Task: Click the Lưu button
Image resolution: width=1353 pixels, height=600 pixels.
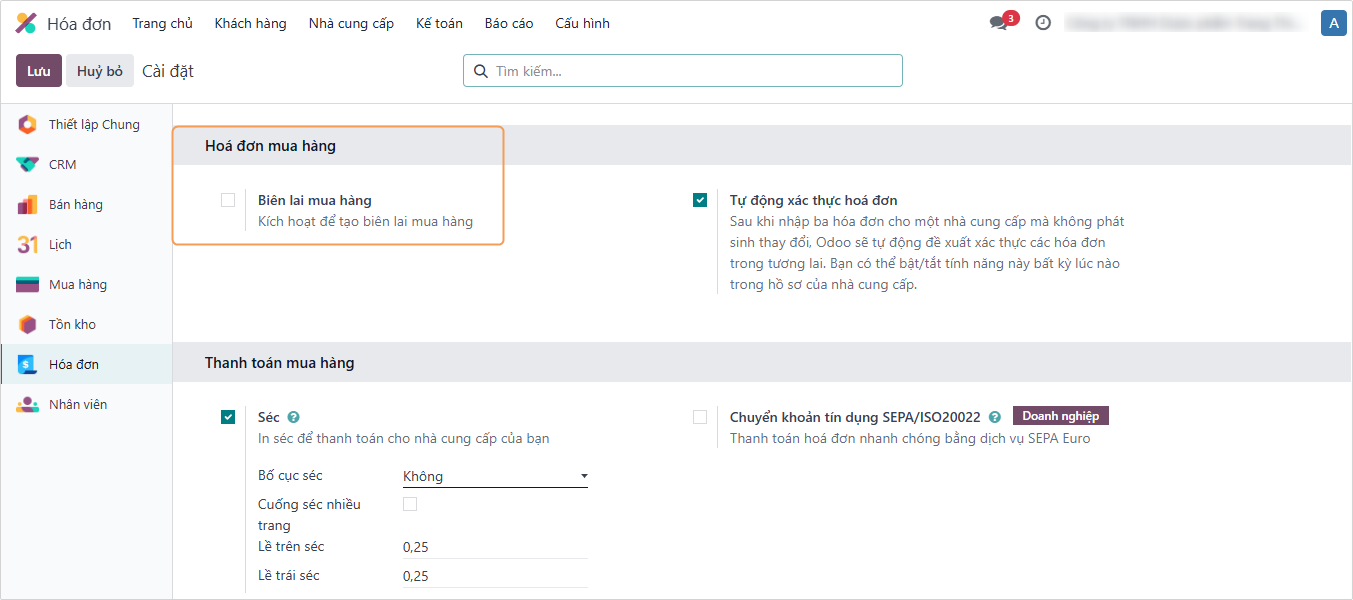Action: 39,71
